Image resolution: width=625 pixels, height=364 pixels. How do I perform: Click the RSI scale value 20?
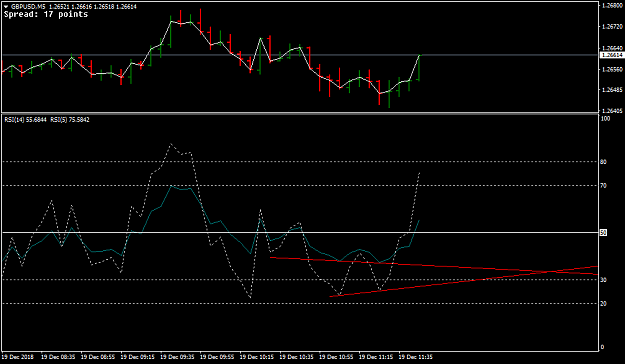point(603,304)
